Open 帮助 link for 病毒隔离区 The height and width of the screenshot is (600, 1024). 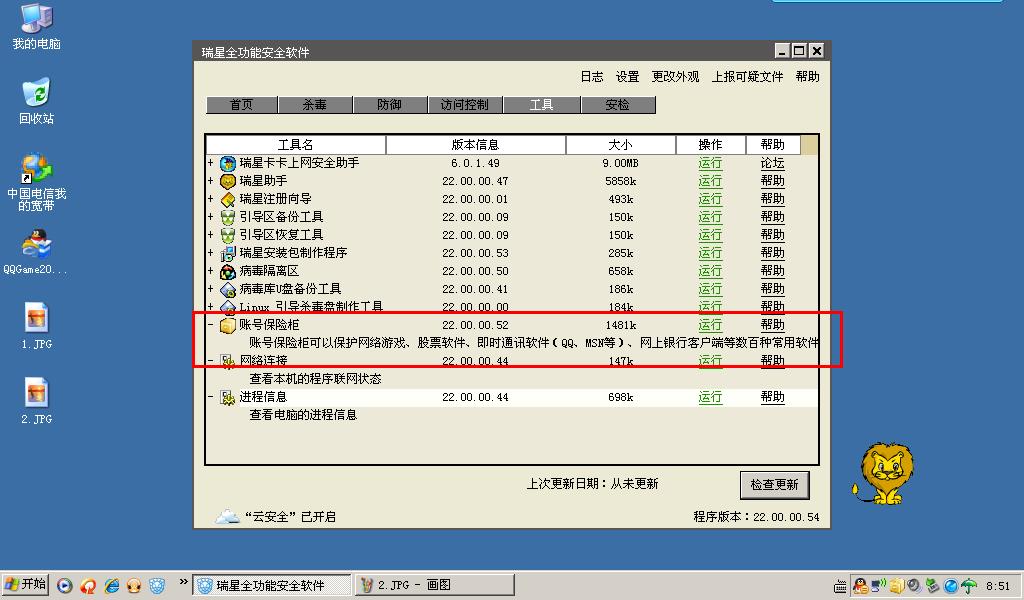point(773,270)
